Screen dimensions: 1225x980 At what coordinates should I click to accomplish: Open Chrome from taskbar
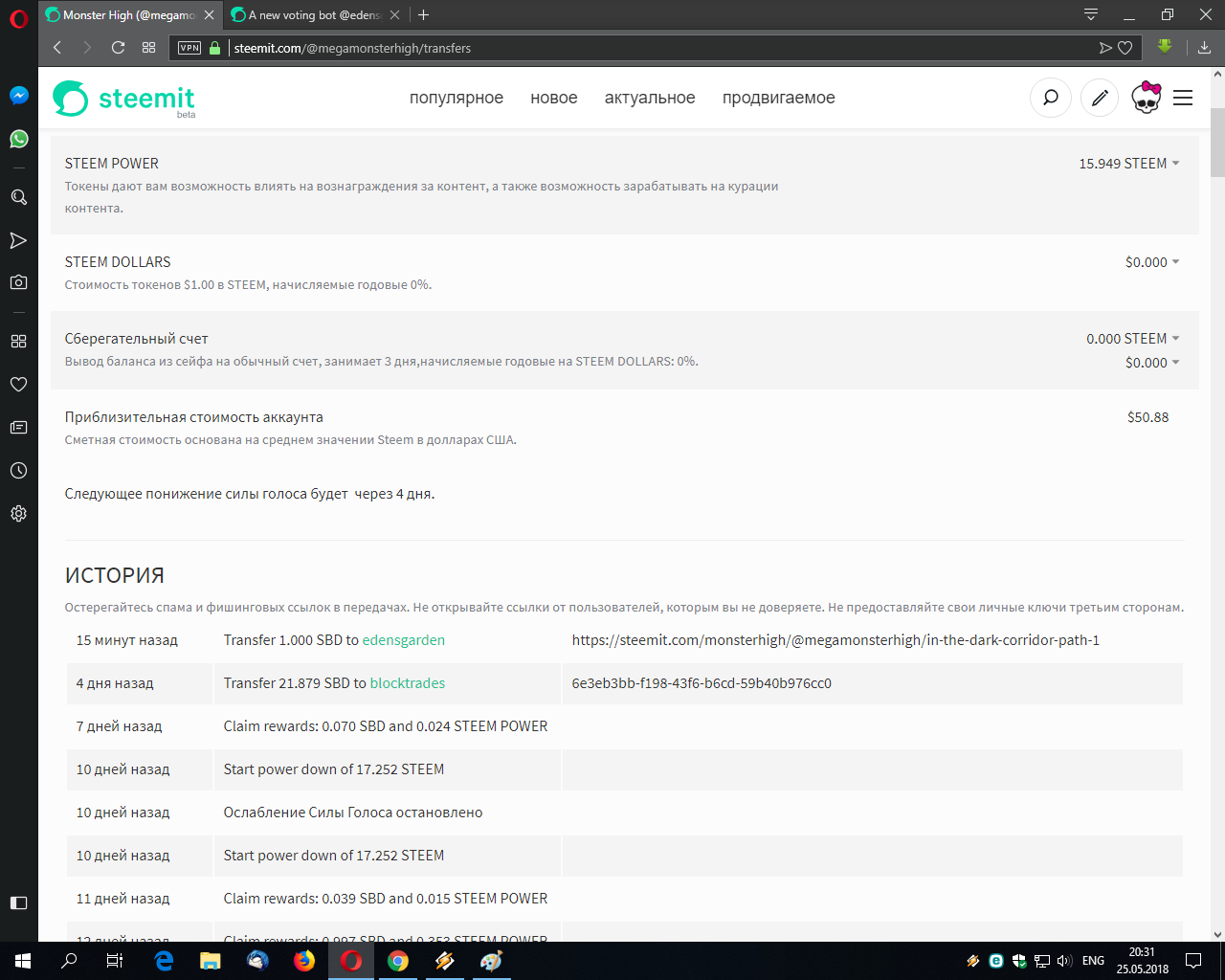click(x=398, y=961)
